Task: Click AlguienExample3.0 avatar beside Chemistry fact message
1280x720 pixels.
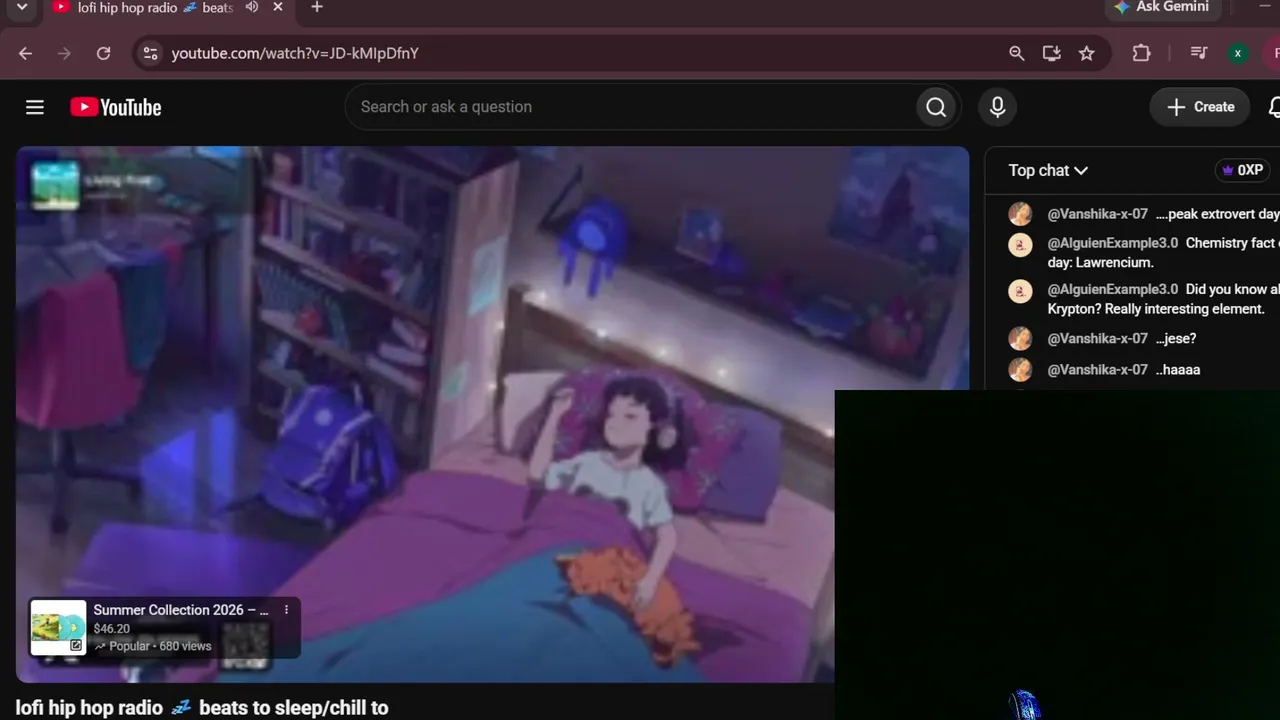Action: pyautogui.click(x=1020, y=245)
